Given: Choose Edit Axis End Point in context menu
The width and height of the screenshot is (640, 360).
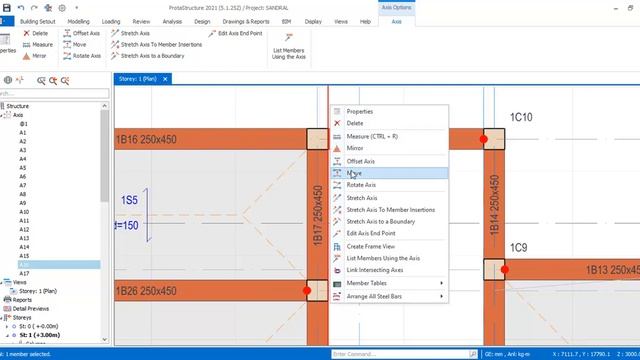Looking at the screenshot, I should point(389,233).
